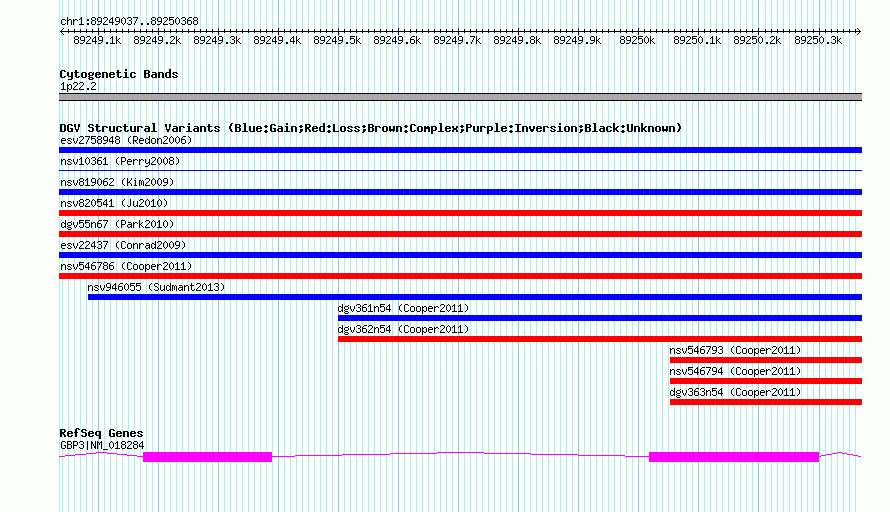Click the blue bar under nsv946055

(475, 297)
